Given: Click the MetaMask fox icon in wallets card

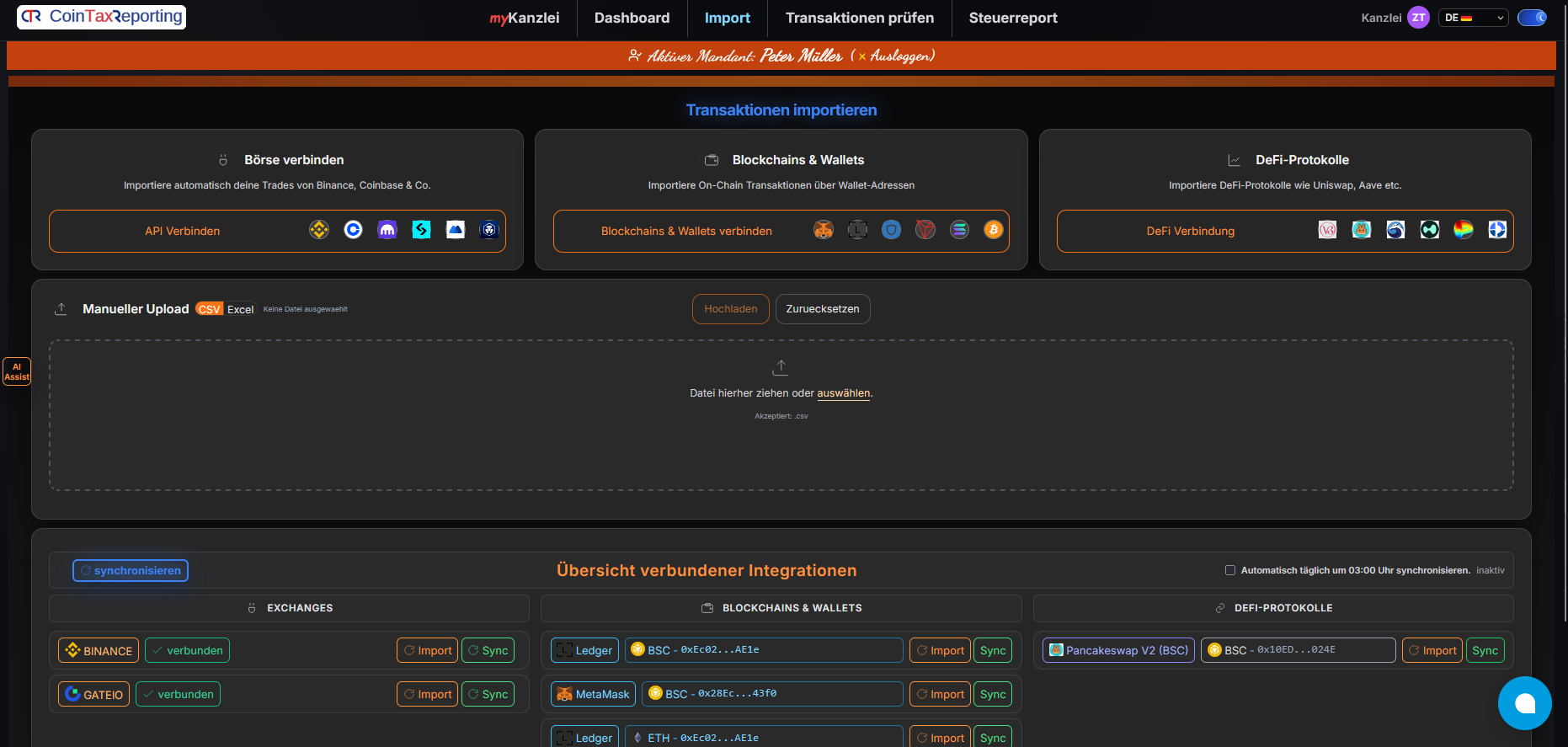Looking at the screenshot, I should tap(824, 230).
